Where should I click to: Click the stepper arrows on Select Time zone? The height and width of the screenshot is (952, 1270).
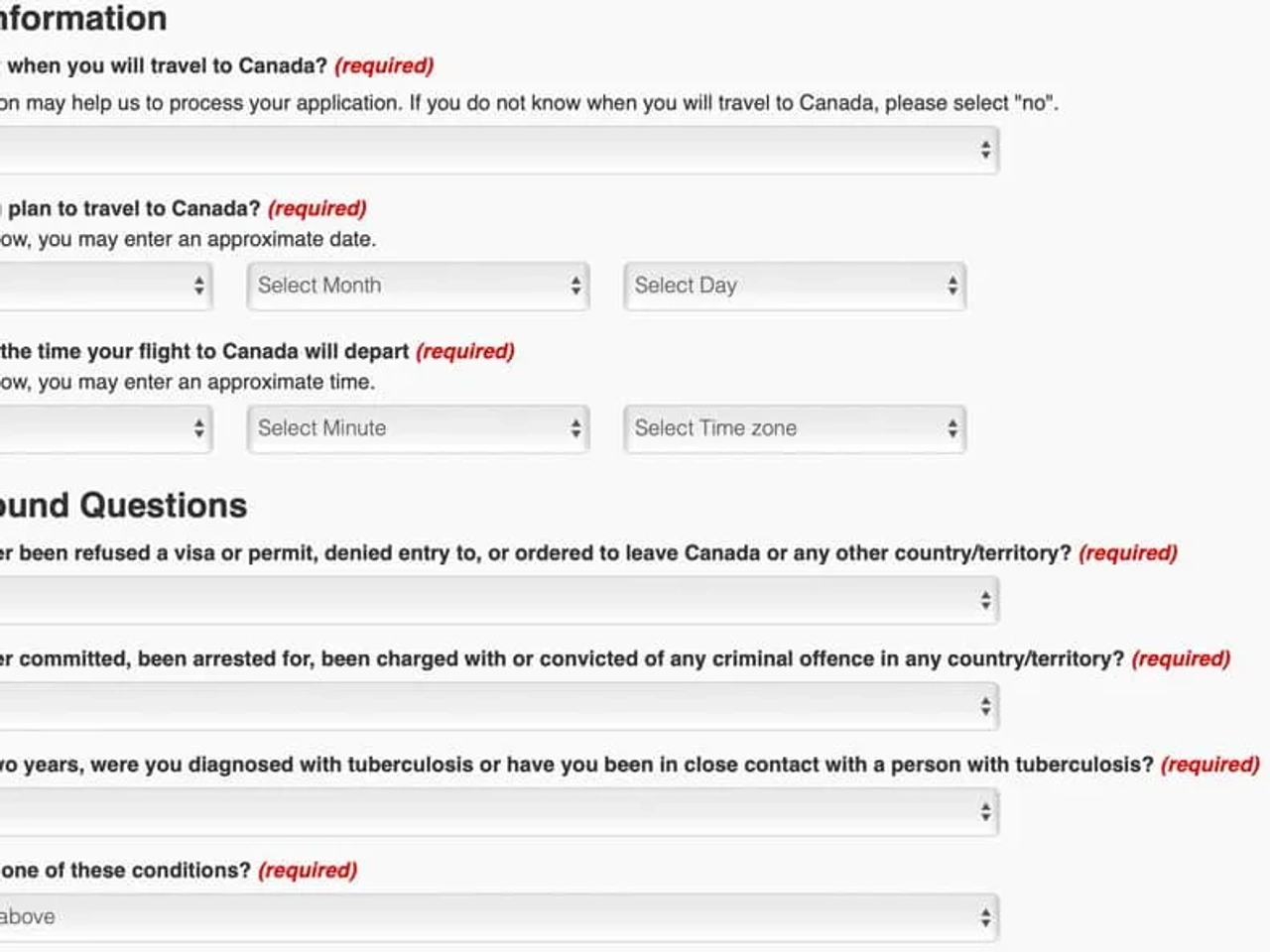point(952,428)
